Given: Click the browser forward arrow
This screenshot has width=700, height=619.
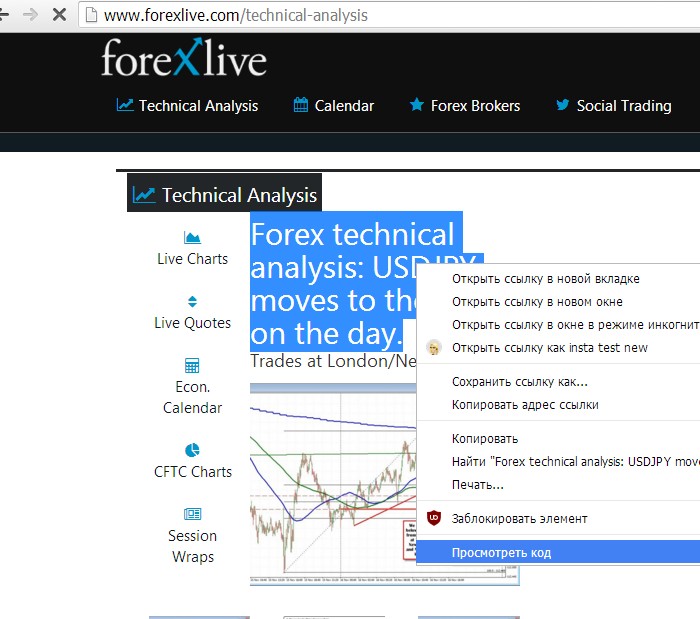Looking at the screenshot, I should click(x=30, y=15).
